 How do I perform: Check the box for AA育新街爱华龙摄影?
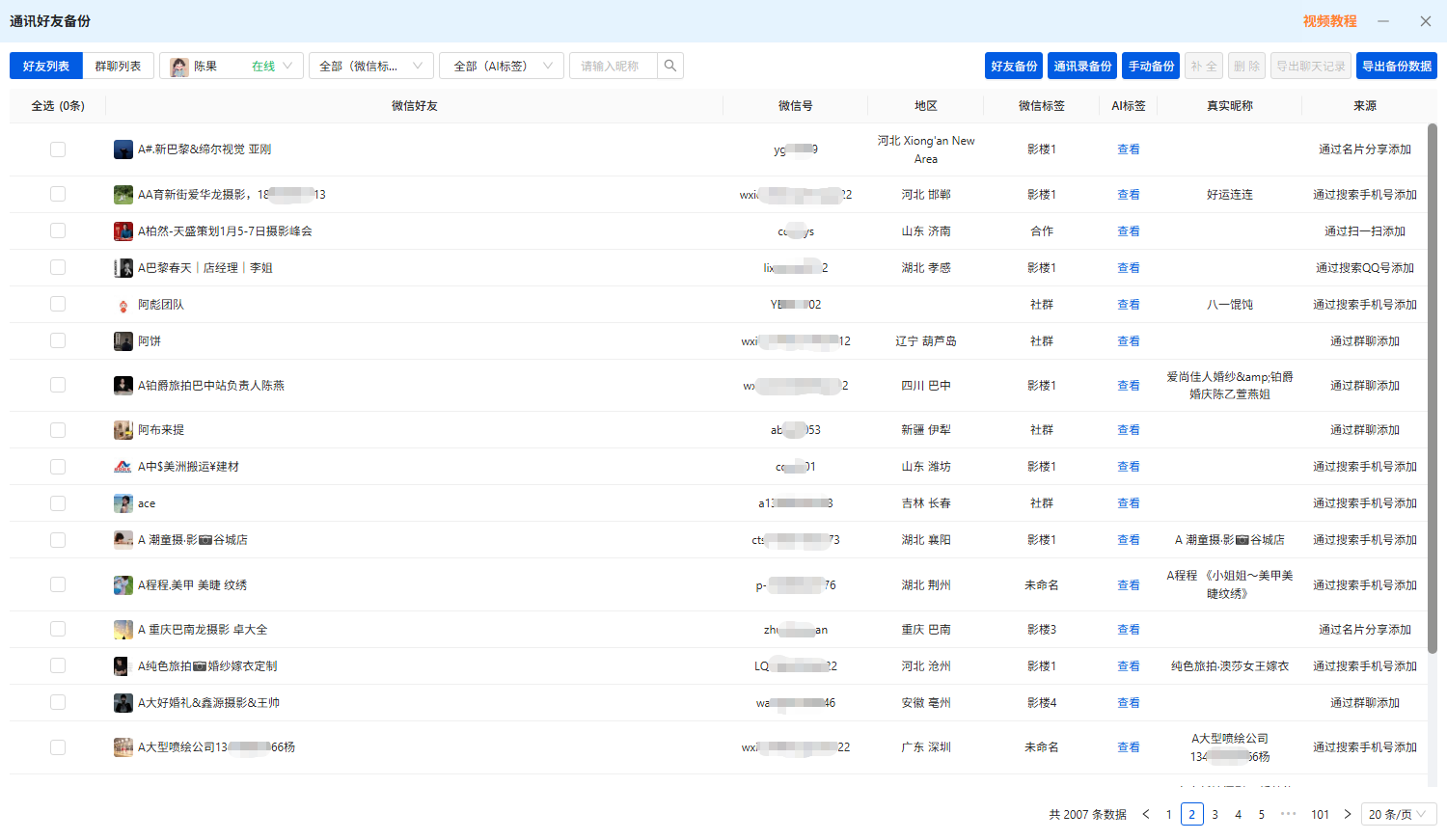point(58,195)
